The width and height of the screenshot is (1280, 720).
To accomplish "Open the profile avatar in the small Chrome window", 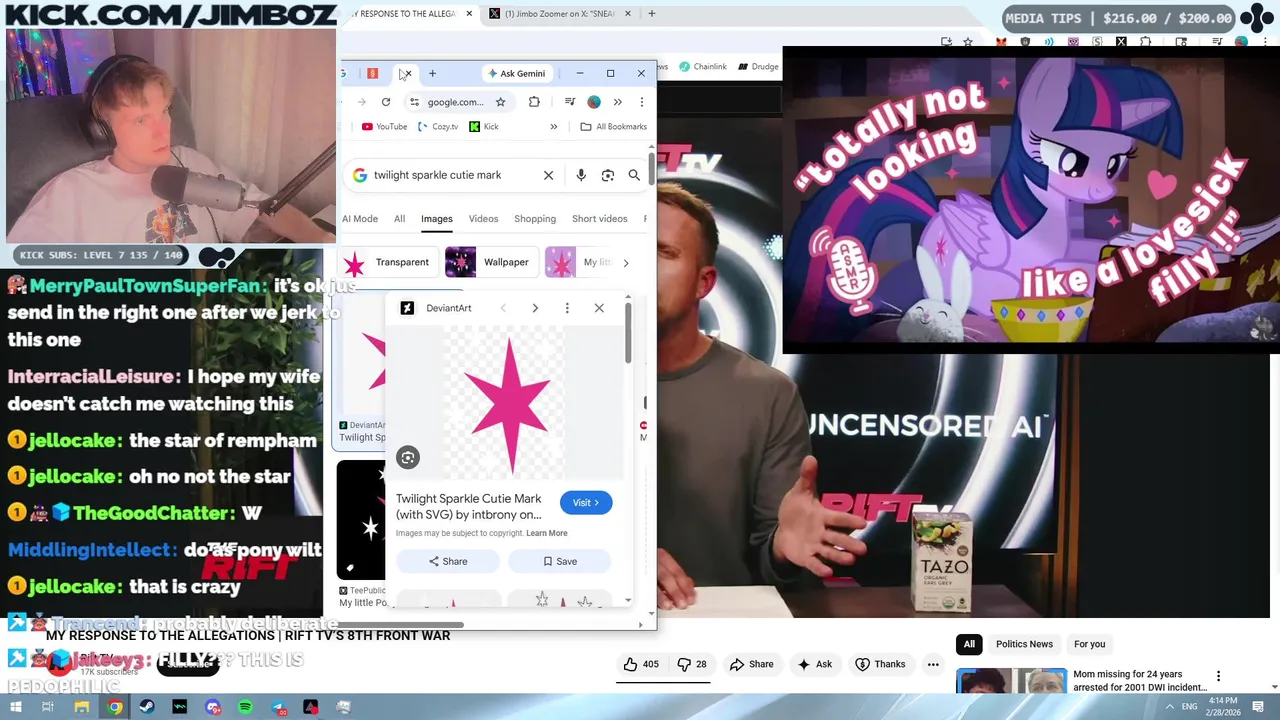I will click(x=594, y=102).
